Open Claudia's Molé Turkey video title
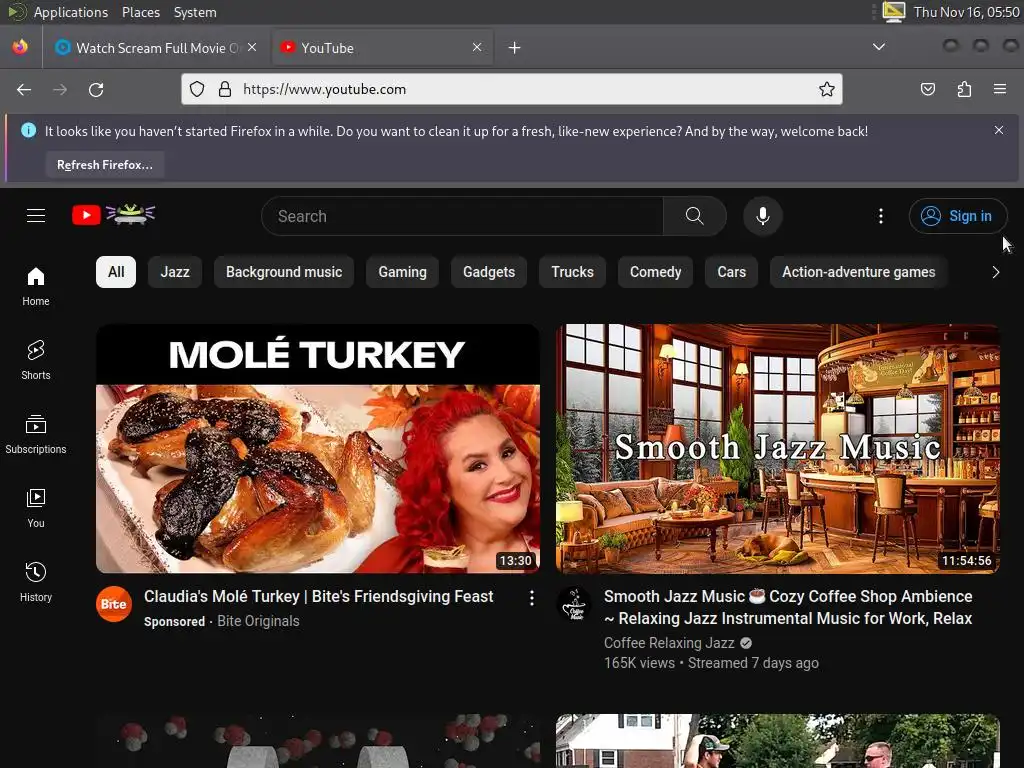This screenshot has width=1024, height=768. tap(319, 596)
